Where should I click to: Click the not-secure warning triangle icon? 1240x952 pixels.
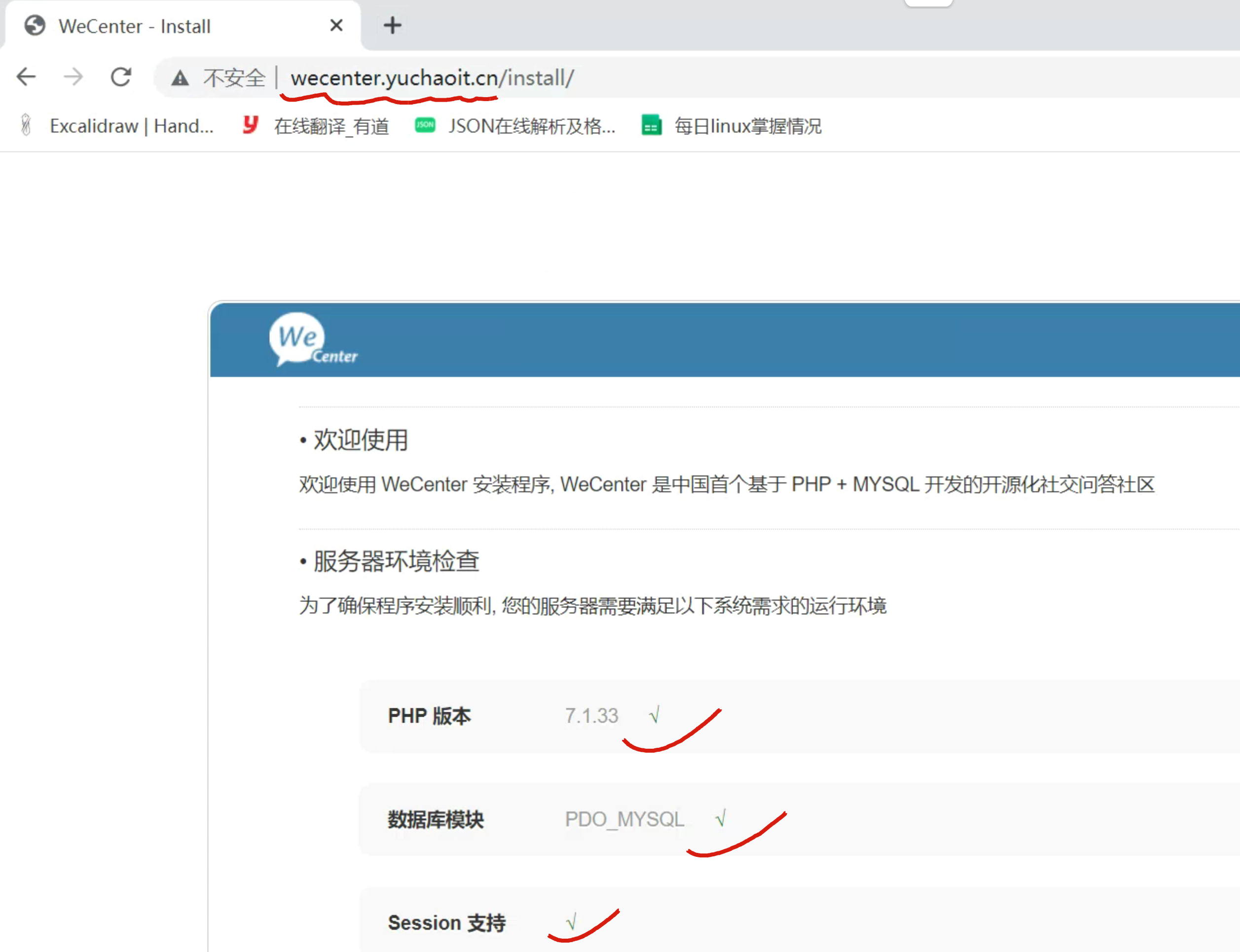(x=180, y=77)
